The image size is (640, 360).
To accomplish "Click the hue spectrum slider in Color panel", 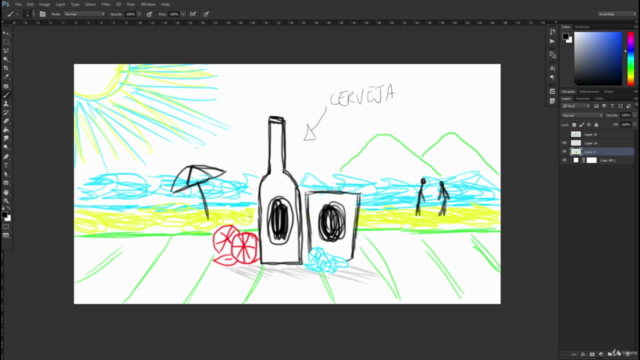I will tap(631, 58).
